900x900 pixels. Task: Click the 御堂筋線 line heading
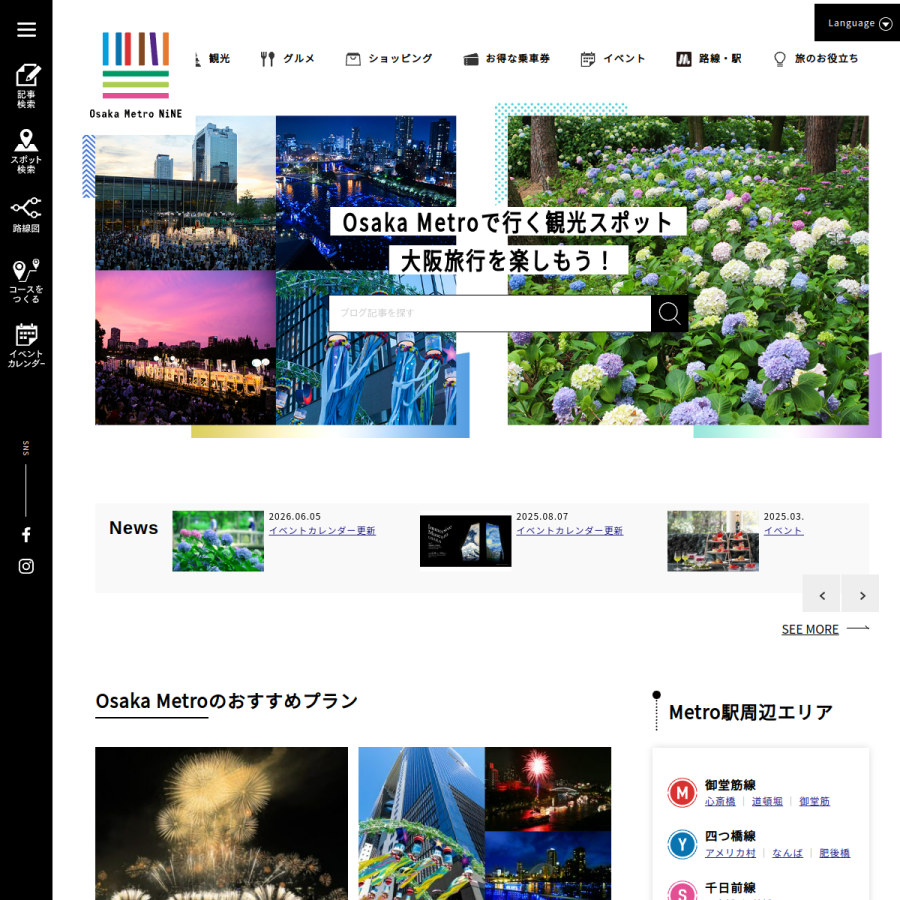[730, 785]
